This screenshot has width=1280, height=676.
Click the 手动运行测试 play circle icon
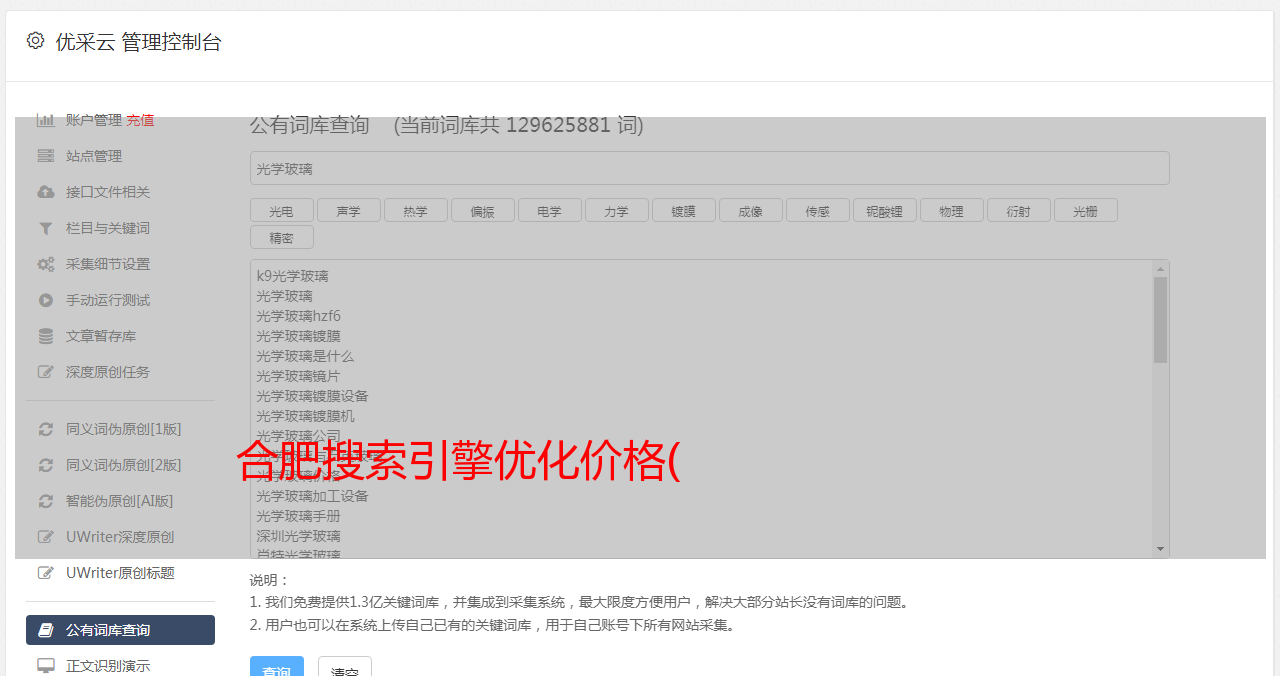point(45,300)
